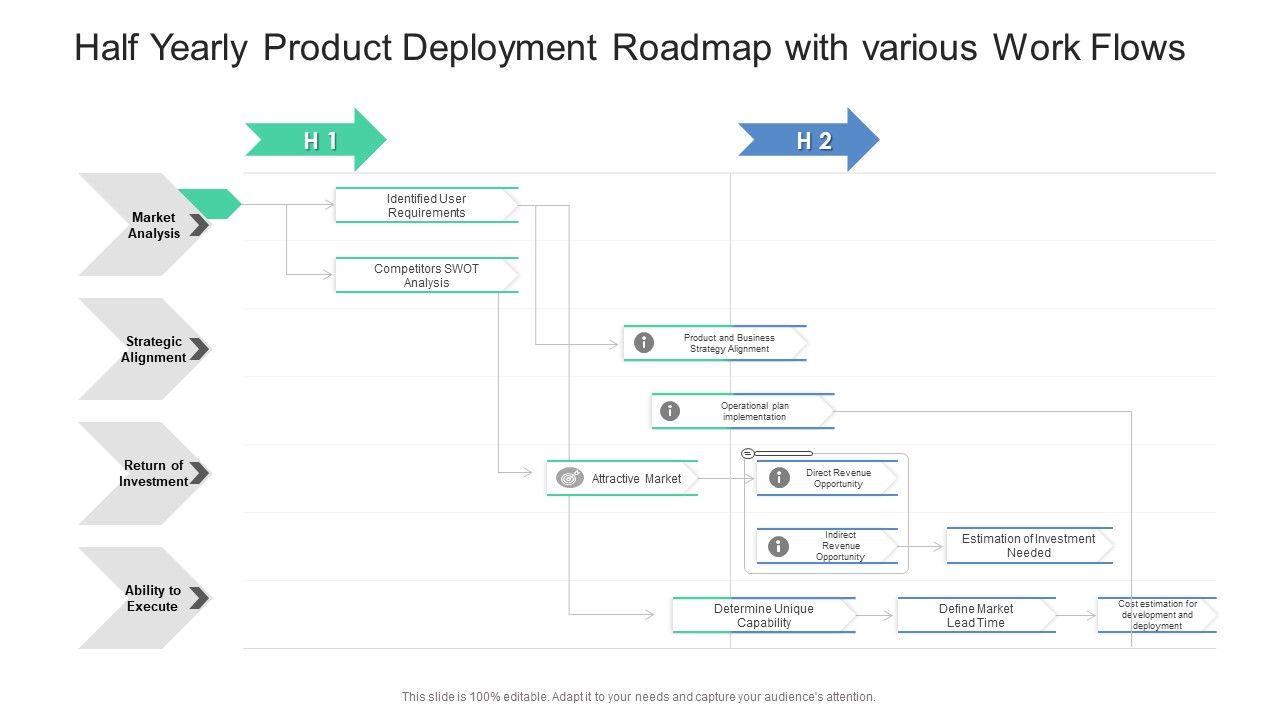Toggle the small bracket above Direct Revenue Opportunity
The image size is (1280, 720).
tap(748, 452)
